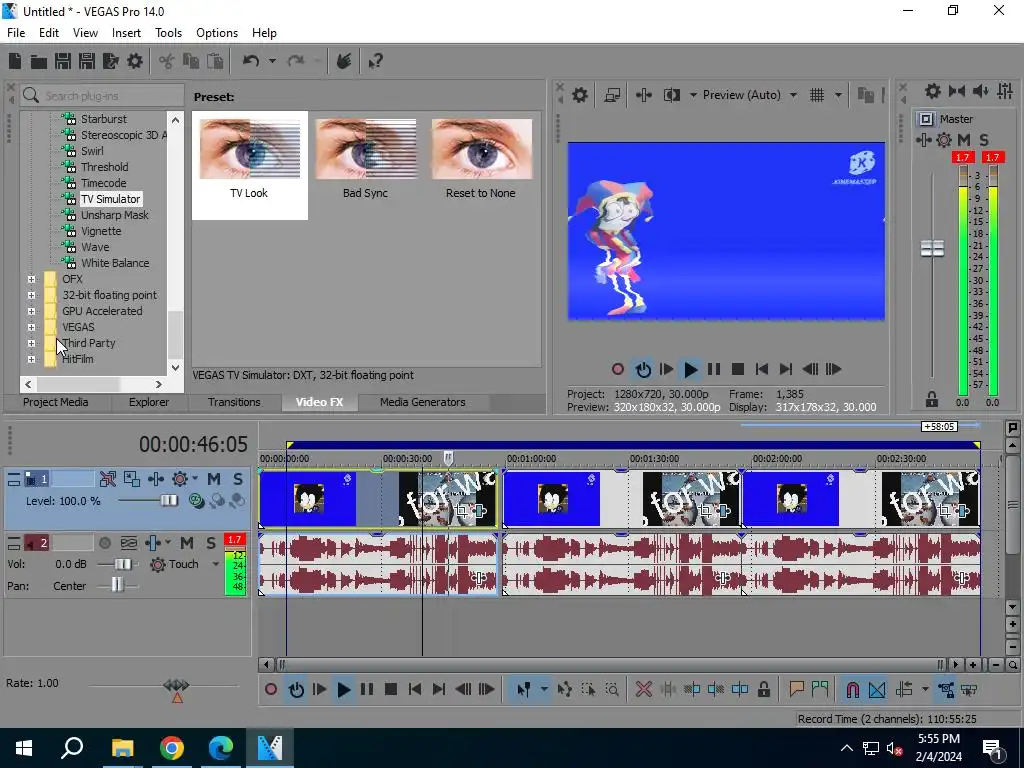
Task: Expand the VEGAS folder
Action: pos(31,327)
